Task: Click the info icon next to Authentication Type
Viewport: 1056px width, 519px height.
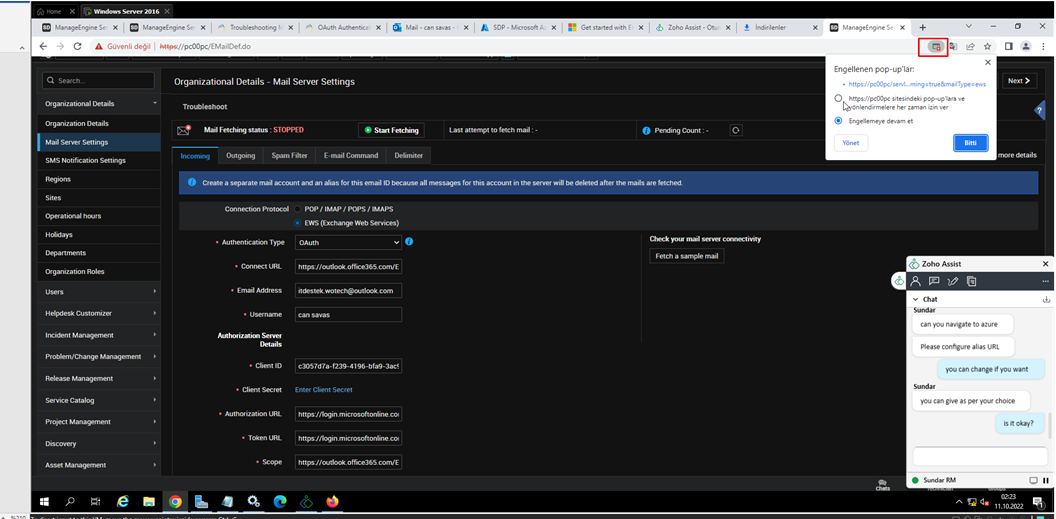Action: pos(409,241)
